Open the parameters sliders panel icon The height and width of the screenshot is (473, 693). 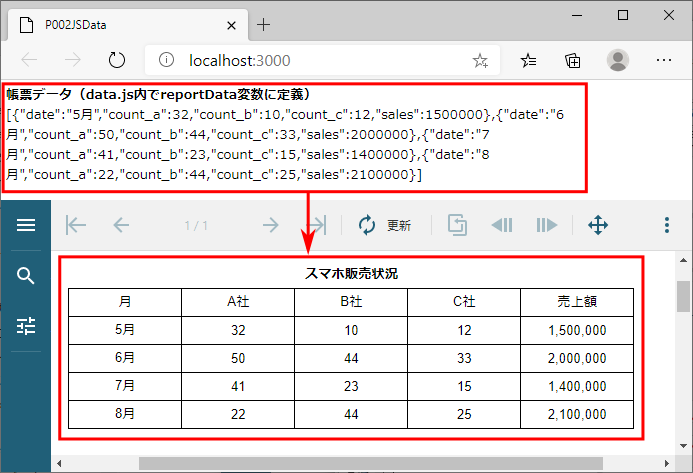[x=26, y=326]
